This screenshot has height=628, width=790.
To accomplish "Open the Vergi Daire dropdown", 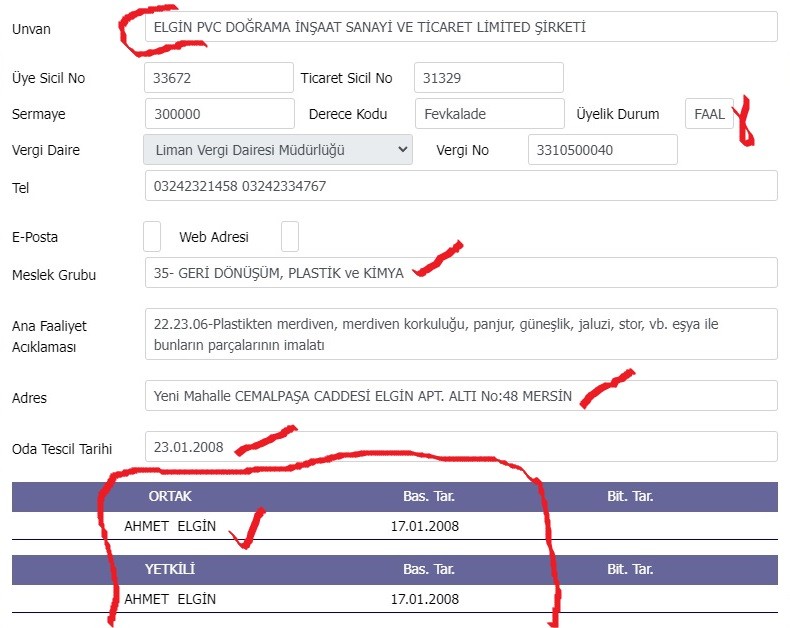I will 278,149.
